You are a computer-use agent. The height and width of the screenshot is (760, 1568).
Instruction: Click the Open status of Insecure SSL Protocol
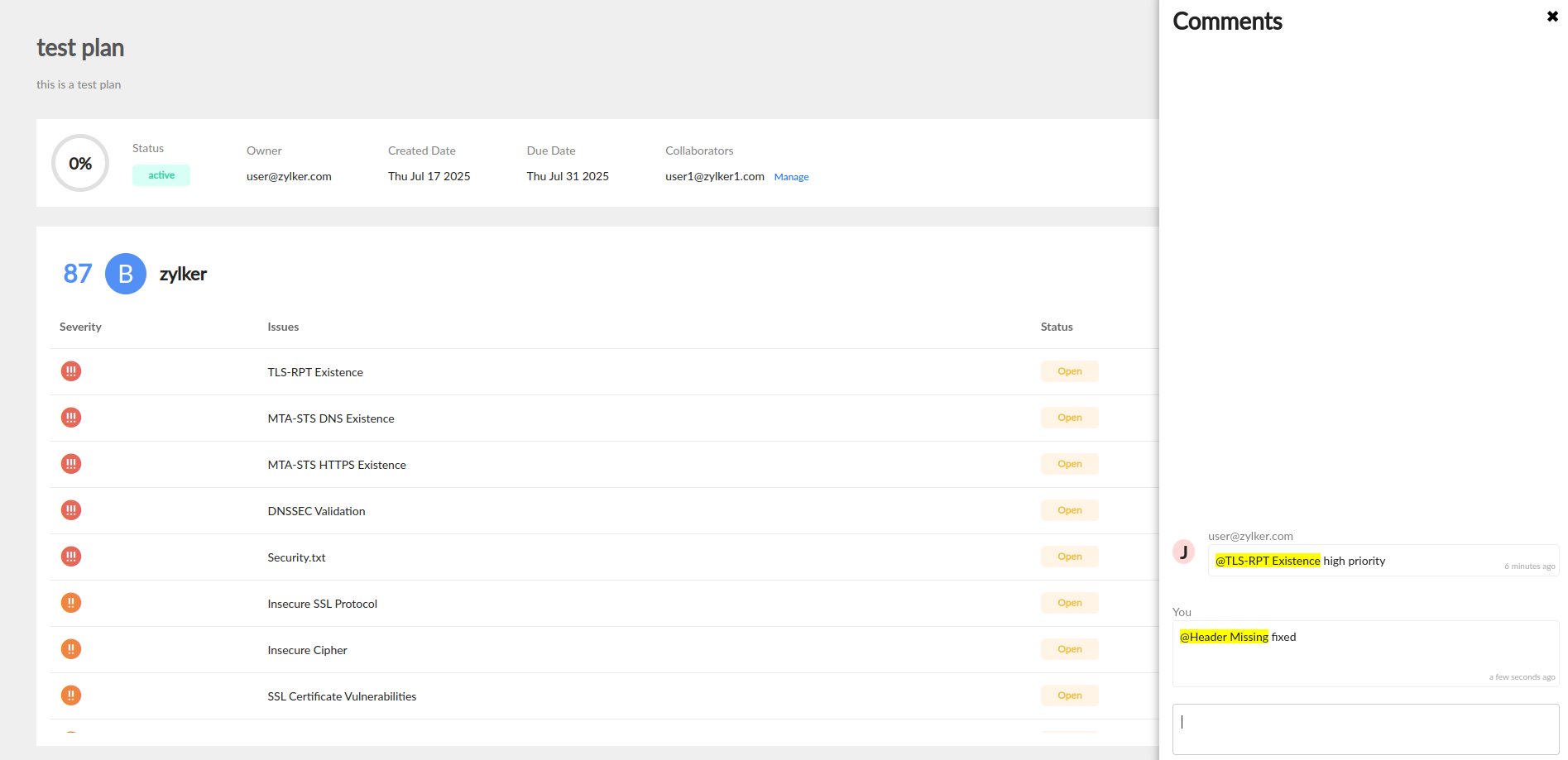(1069, 603)
